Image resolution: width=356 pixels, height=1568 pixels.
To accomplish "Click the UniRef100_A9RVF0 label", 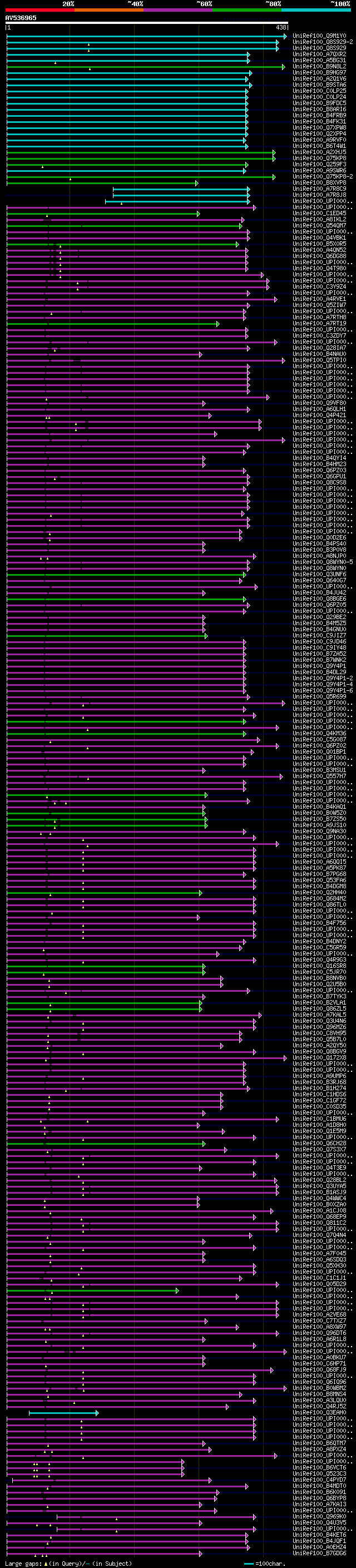I will pyautogui.click(x=319, y=140).
